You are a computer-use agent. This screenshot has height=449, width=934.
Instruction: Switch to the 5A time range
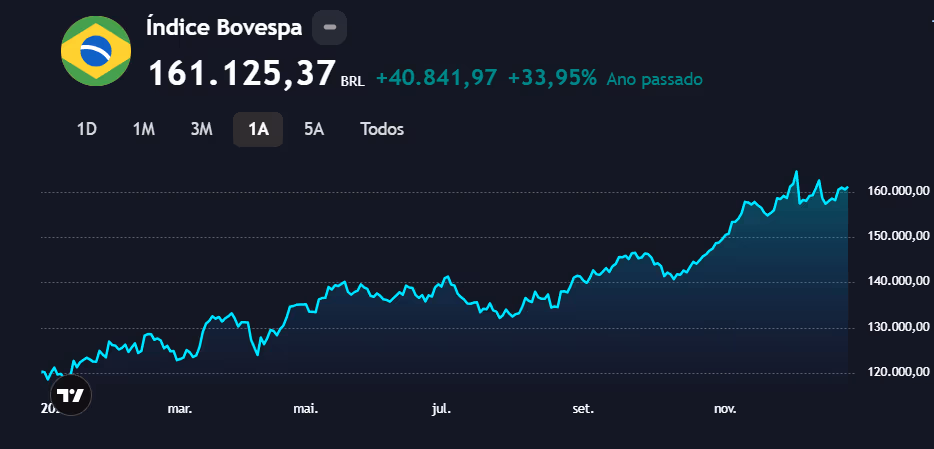(314, 129)
